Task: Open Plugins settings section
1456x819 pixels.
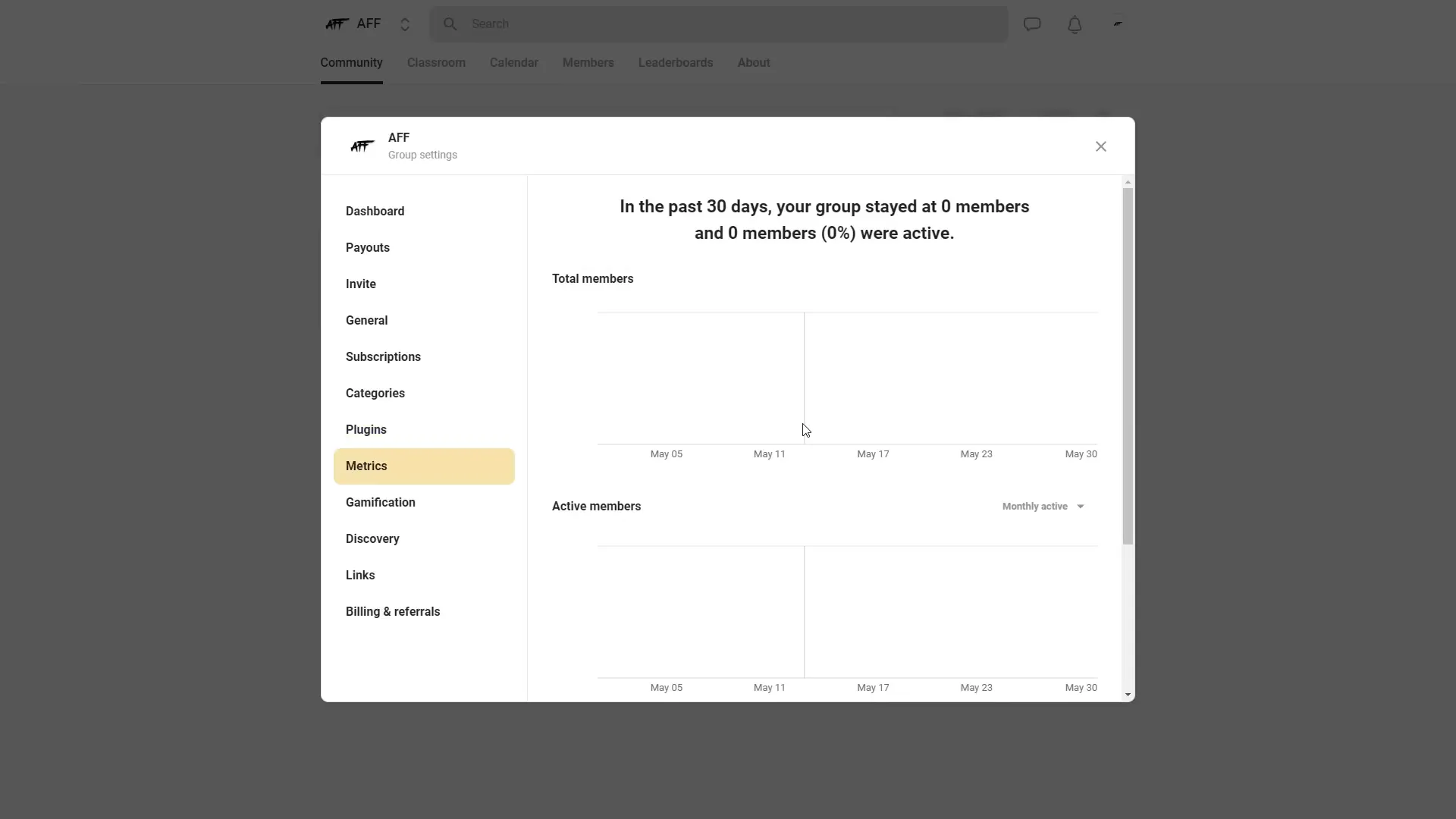Action: click(x=424, y=430)
